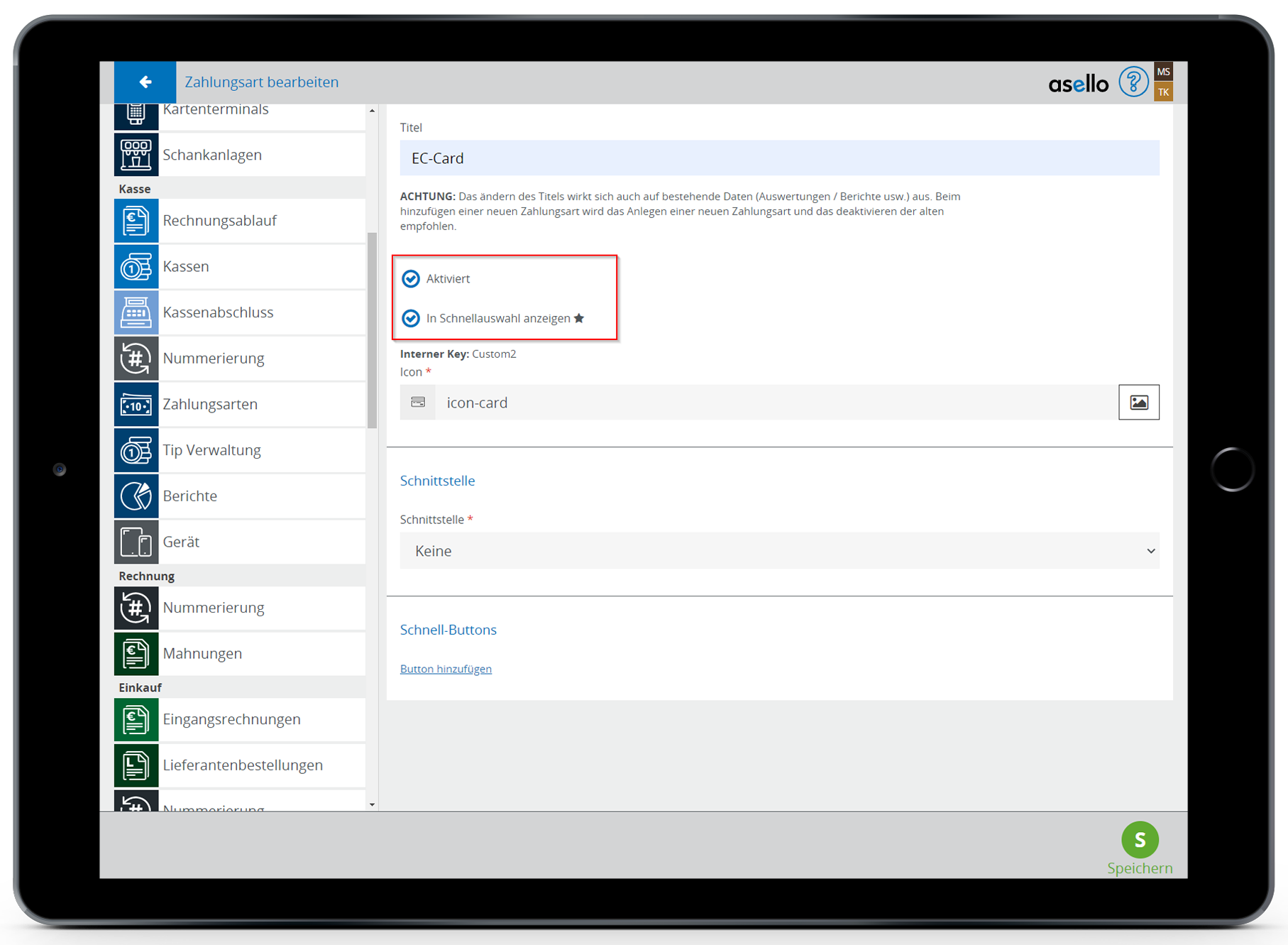This screenshot has height=945, width=1288.
Task: Click the image picker icon beside icon-card
Action: pyautogui.click(x=1138, y=403)
